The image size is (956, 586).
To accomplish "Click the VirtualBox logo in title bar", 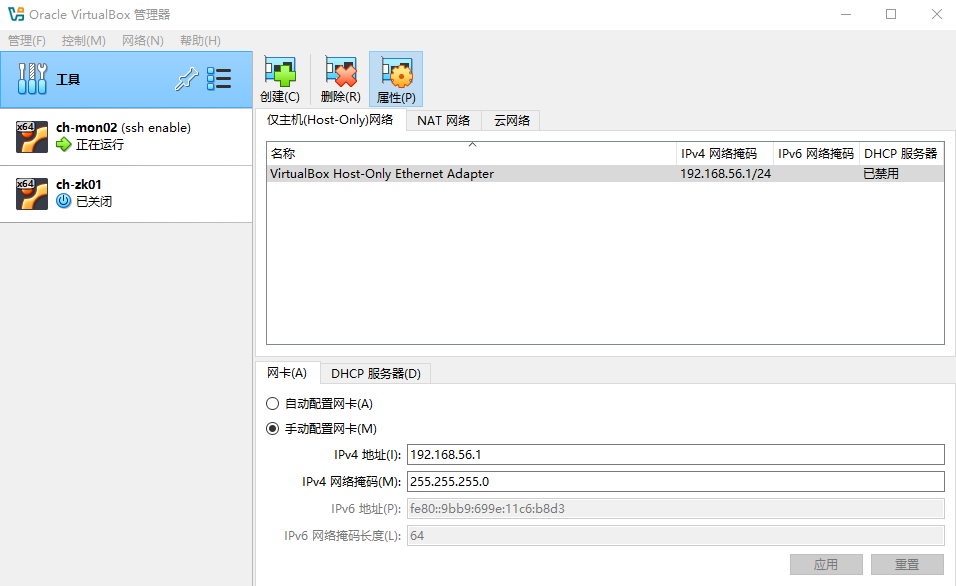I will click(16, 14).
